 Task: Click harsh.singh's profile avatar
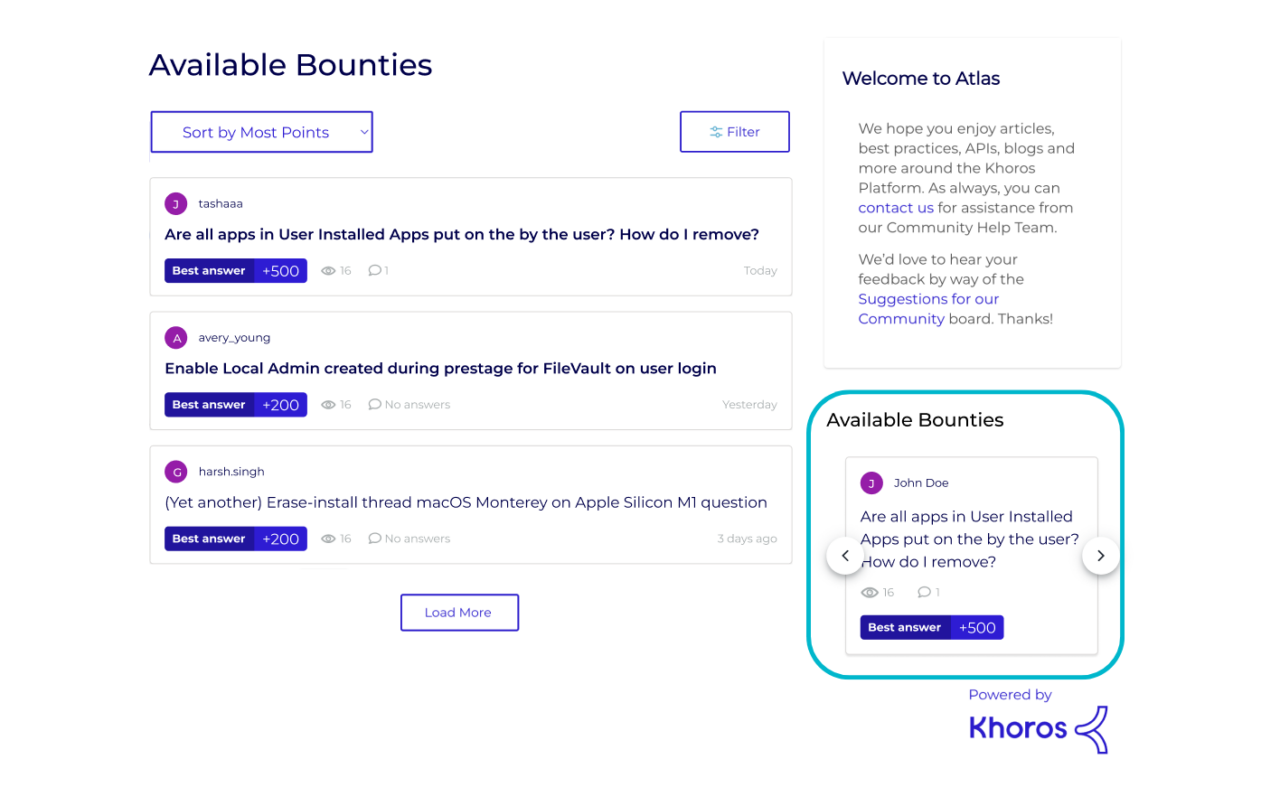[176, 471]
